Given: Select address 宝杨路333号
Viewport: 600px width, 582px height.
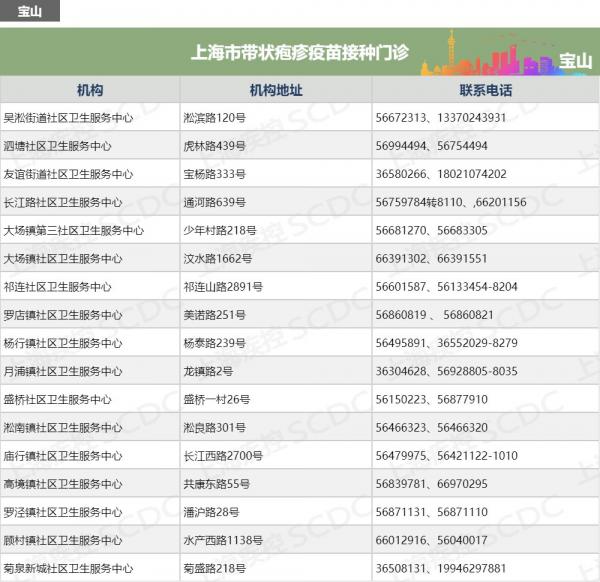Looking at the screenshot, I should pos(214,174).
